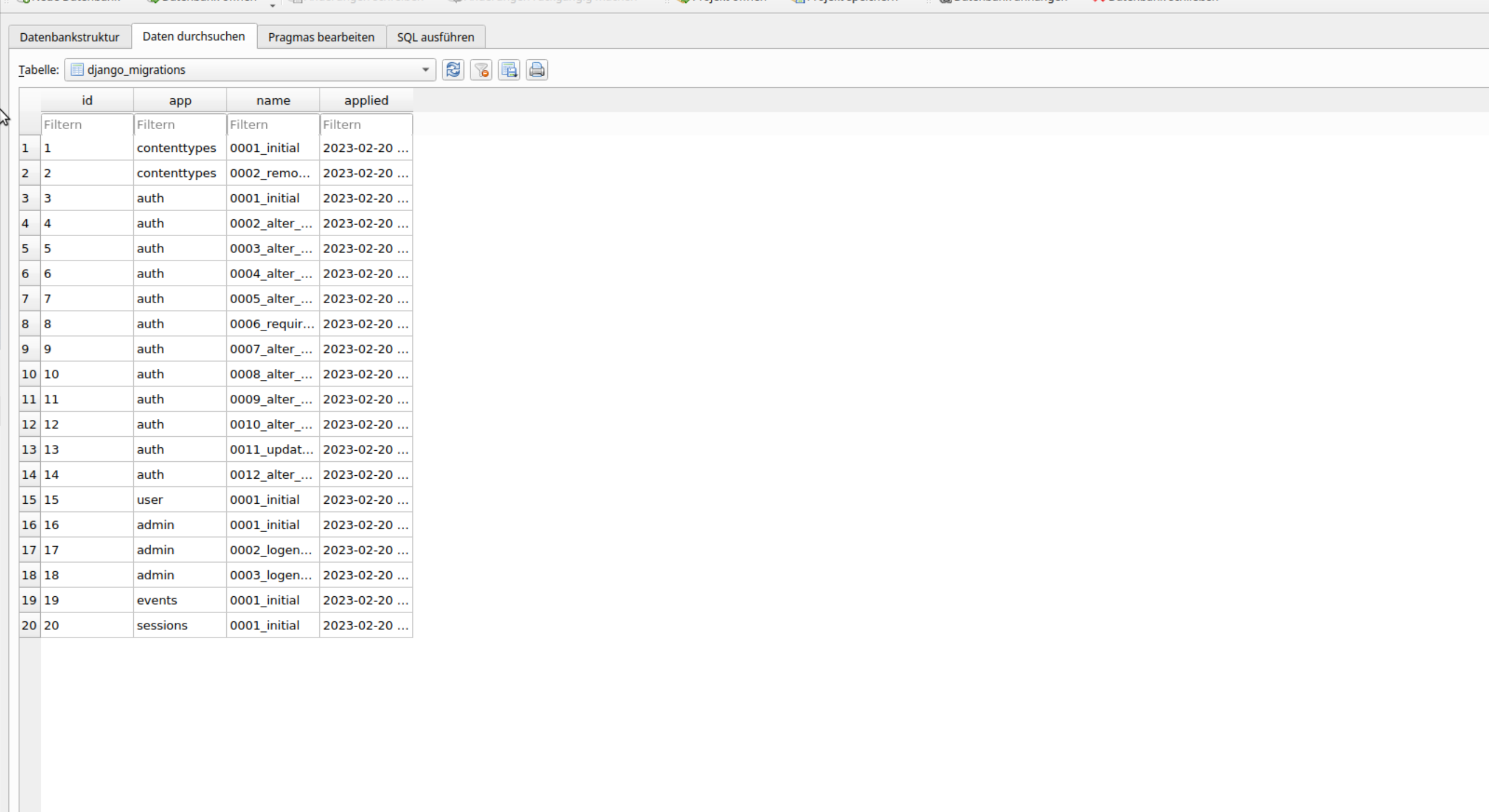Click the Filtern field for the app column
Viewport: 1489px width, 812px height.
click(179, 124)
